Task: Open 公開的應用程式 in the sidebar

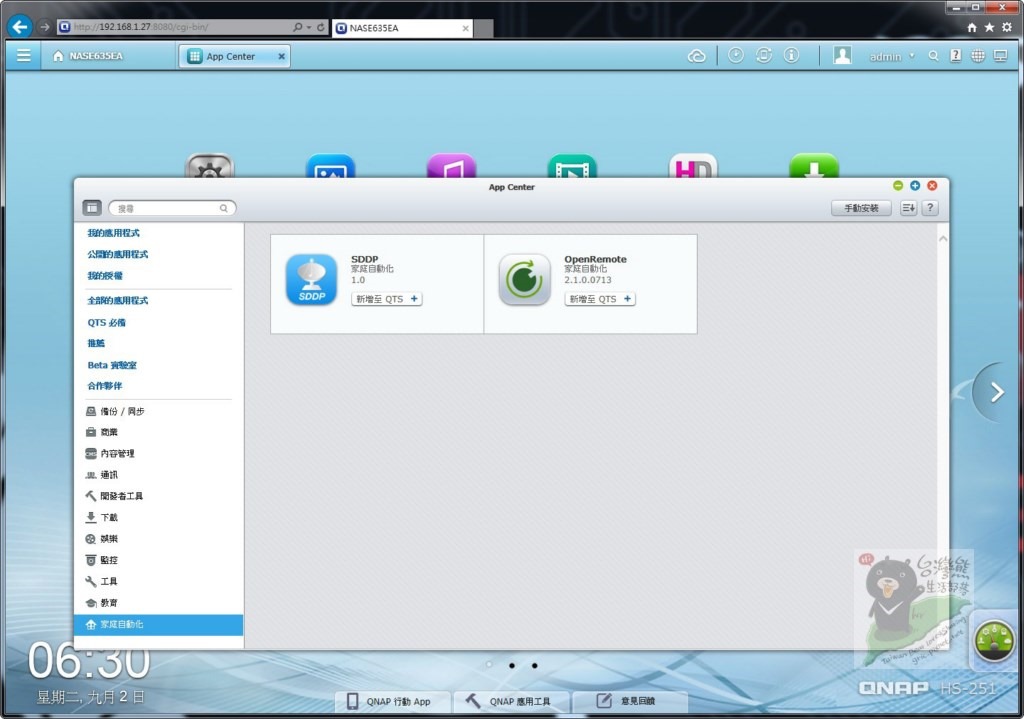Action: pos(118,254)
